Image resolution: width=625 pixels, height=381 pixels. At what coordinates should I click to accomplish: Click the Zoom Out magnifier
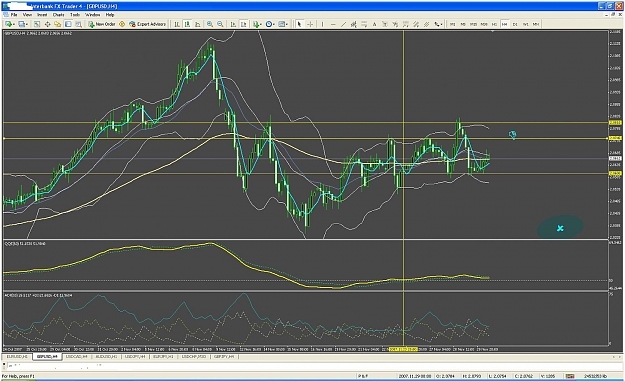(x=220, y=24)
